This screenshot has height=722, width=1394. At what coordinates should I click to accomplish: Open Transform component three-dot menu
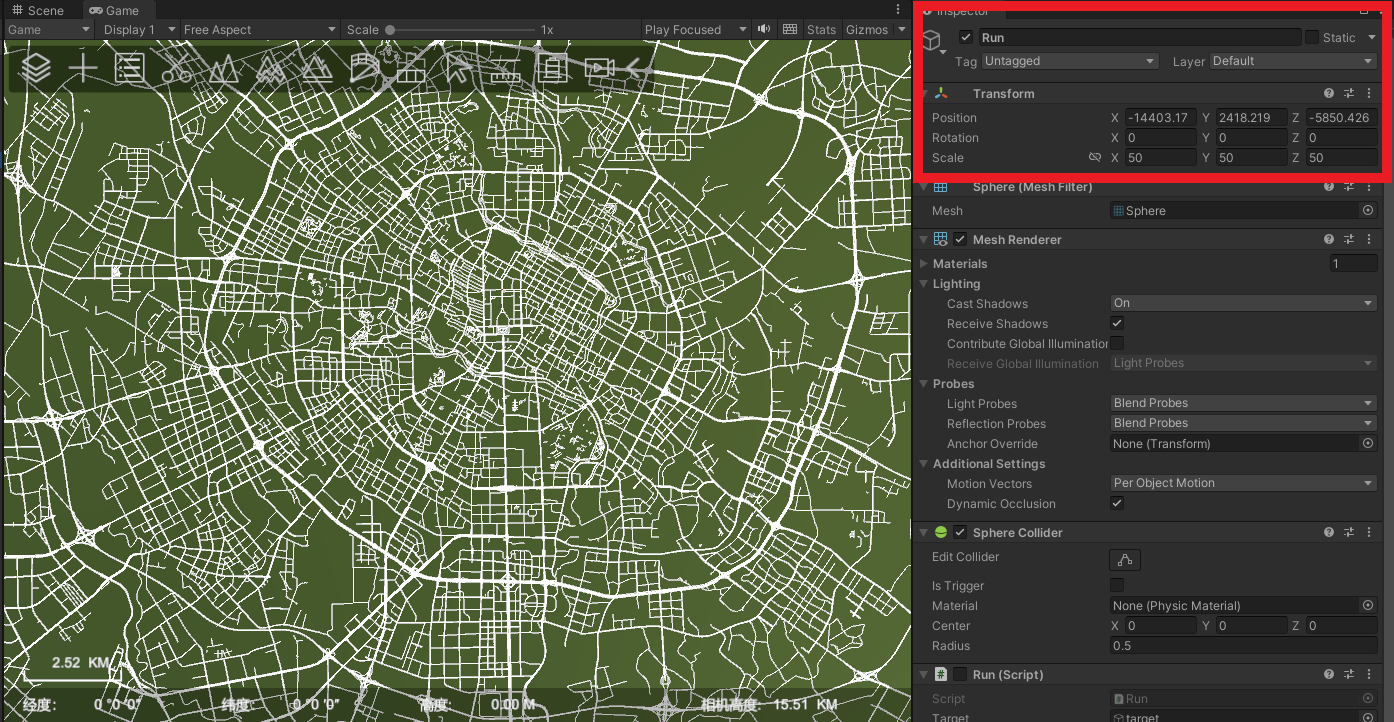point(1369,93)
